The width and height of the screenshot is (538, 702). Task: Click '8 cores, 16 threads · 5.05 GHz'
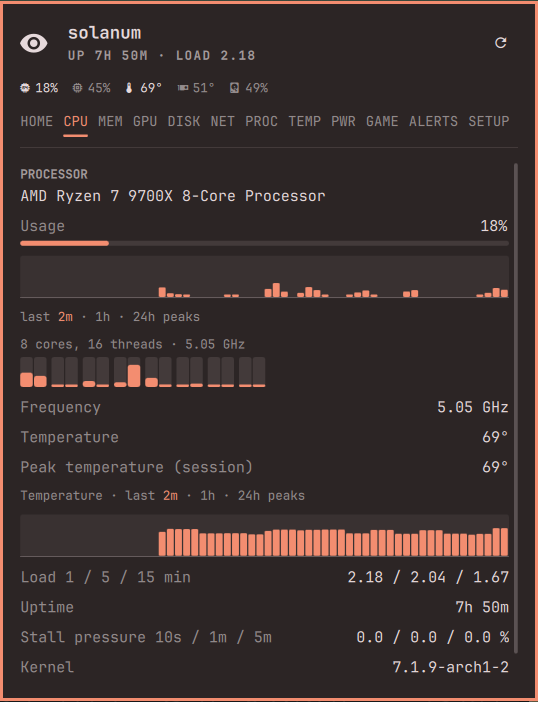tap(132, 344)
